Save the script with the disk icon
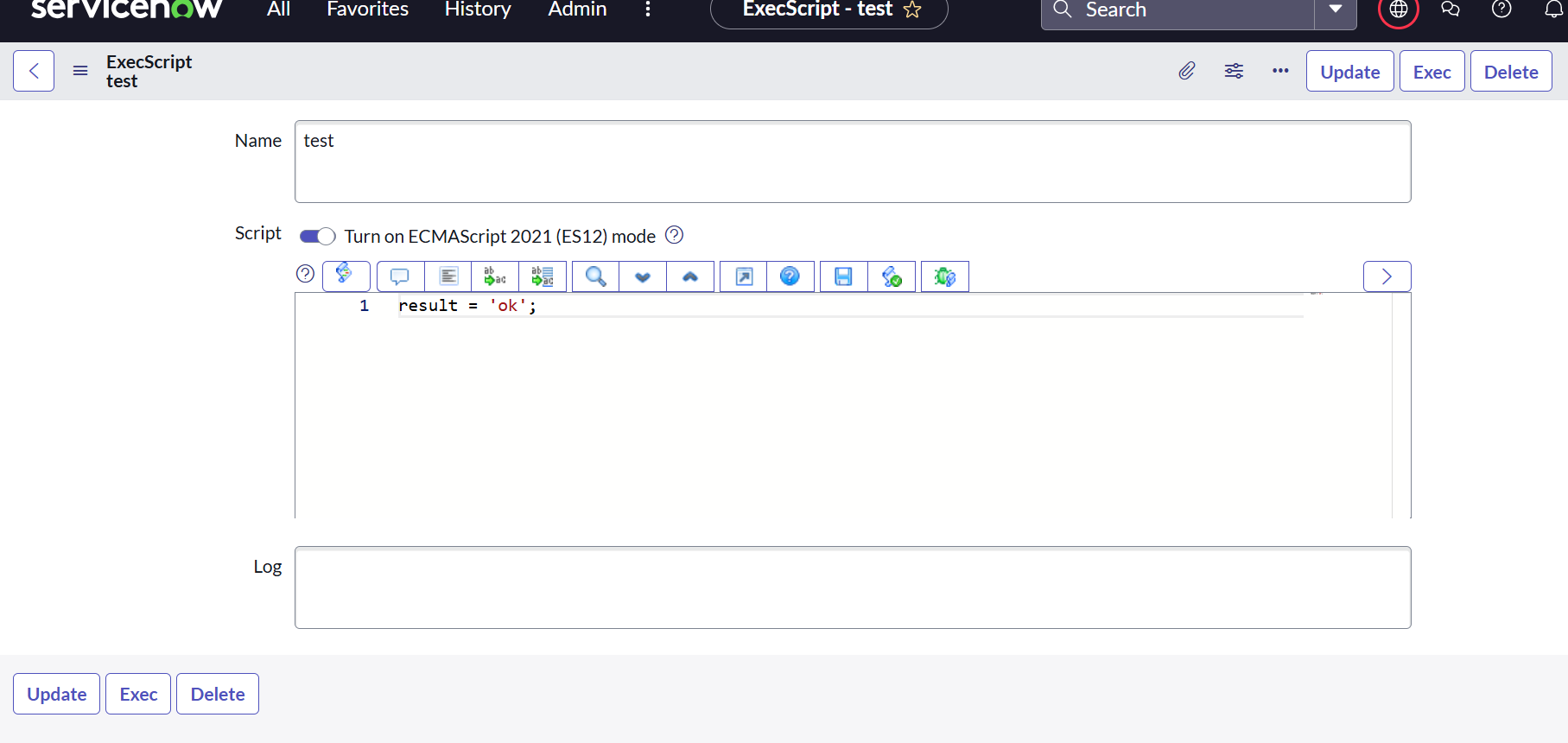 (x=844, y=276)
